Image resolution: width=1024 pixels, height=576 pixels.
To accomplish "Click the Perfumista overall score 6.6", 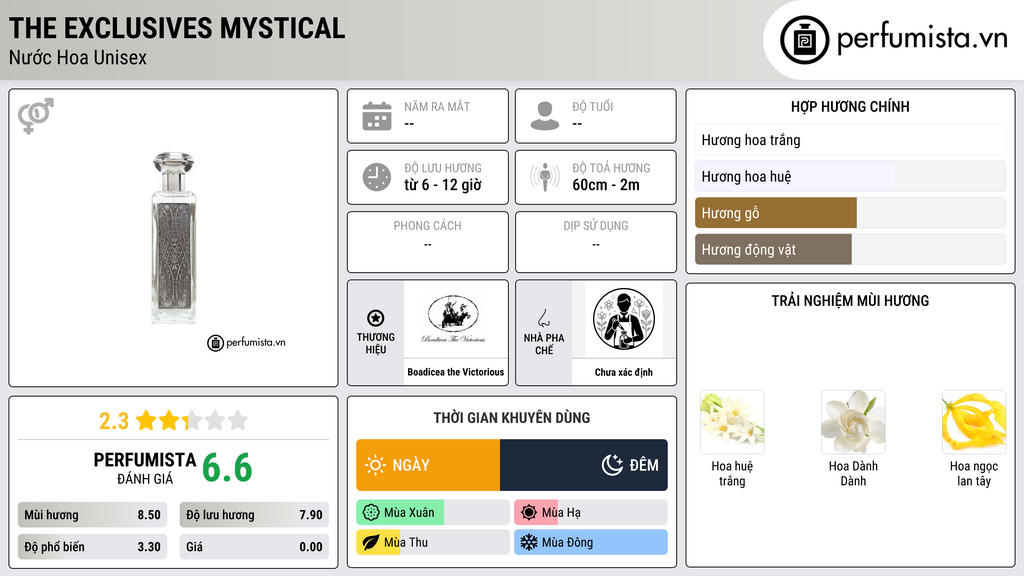I will point(227,468).
